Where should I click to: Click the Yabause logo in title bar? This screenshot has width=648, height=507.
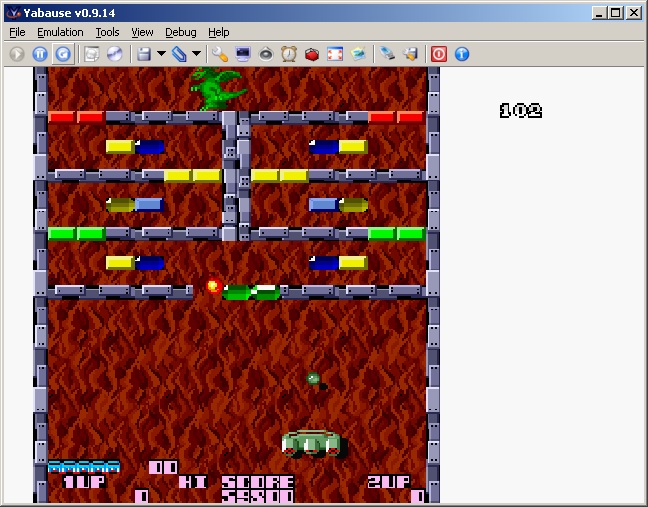(x=14, y=13)
